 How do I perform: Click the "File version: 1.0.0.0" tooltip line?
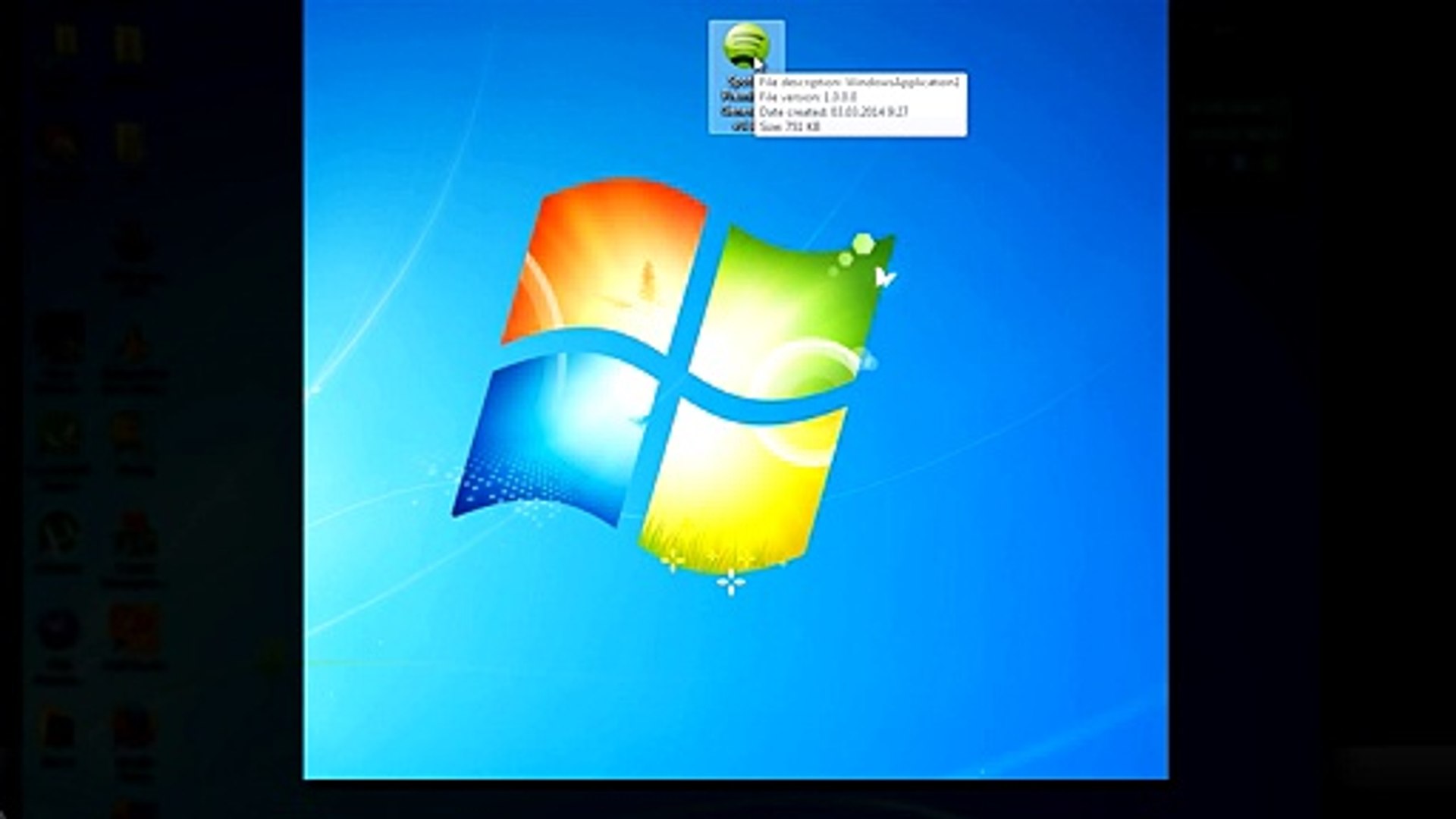[x=808, y=97]
